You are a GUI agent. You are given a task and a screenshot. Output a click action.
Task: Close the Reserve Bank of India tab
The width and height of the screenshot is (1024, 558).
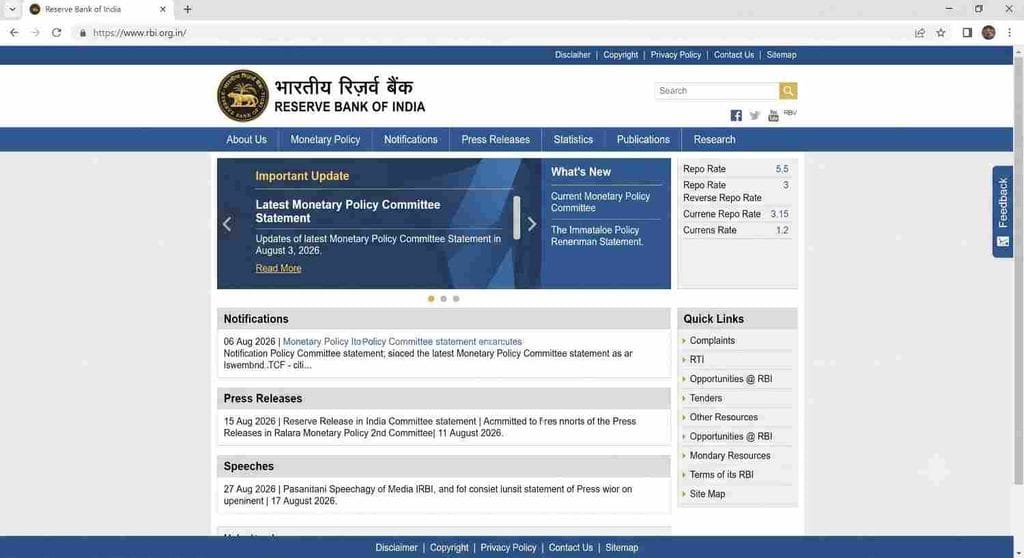(x=163, y=9)
